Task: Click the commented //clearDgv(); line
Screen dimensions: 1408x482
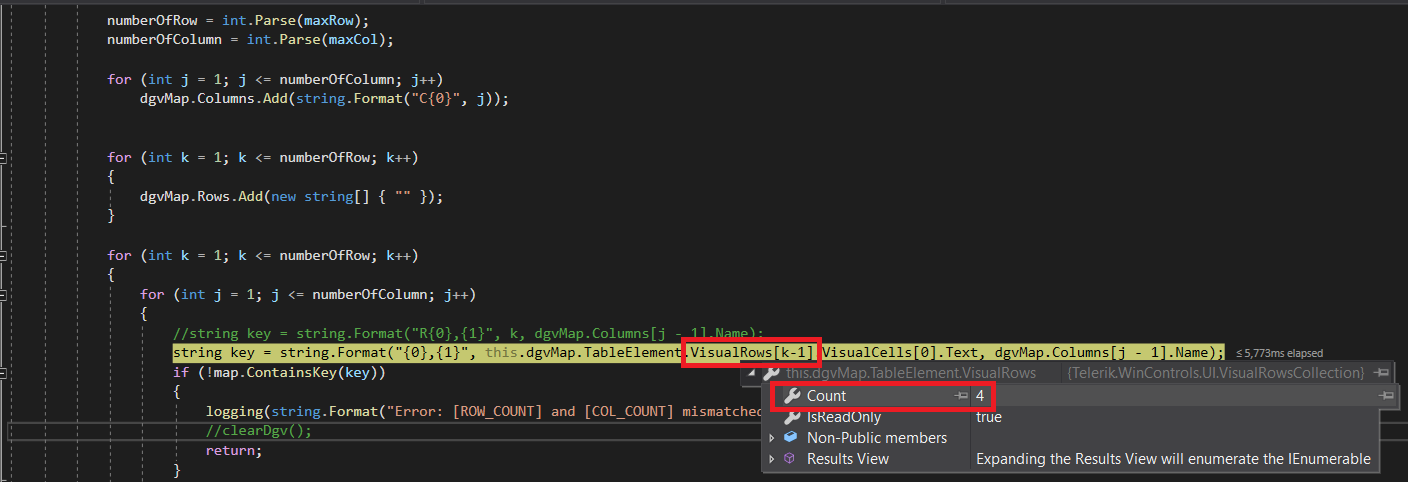Action: 258,431
